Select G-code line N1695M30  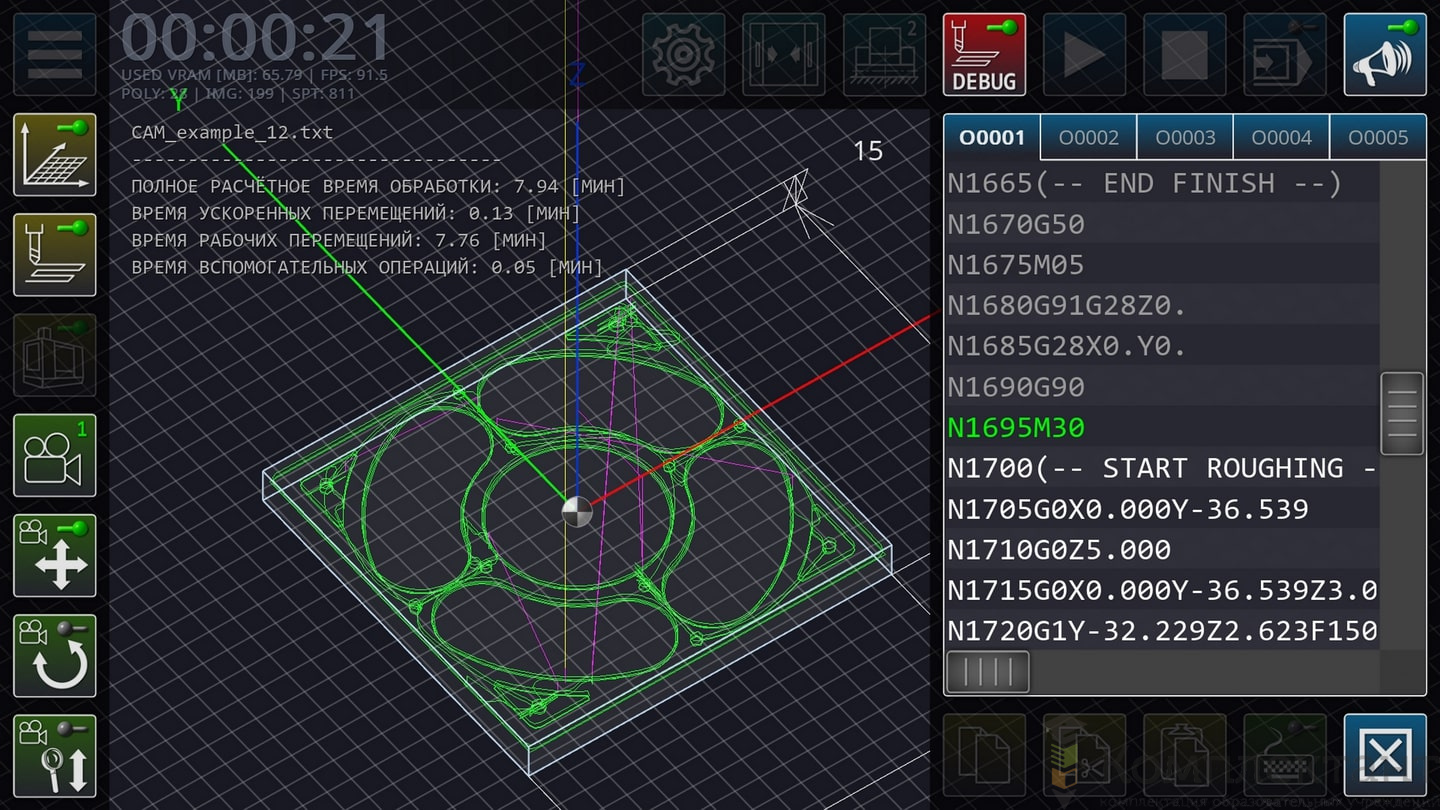pos(1016,428)
